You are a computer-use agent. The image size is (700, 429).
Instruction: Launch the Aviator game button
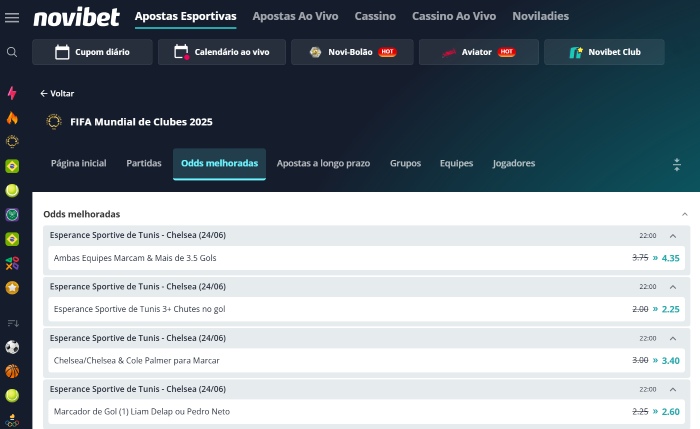tap(479, 52)
